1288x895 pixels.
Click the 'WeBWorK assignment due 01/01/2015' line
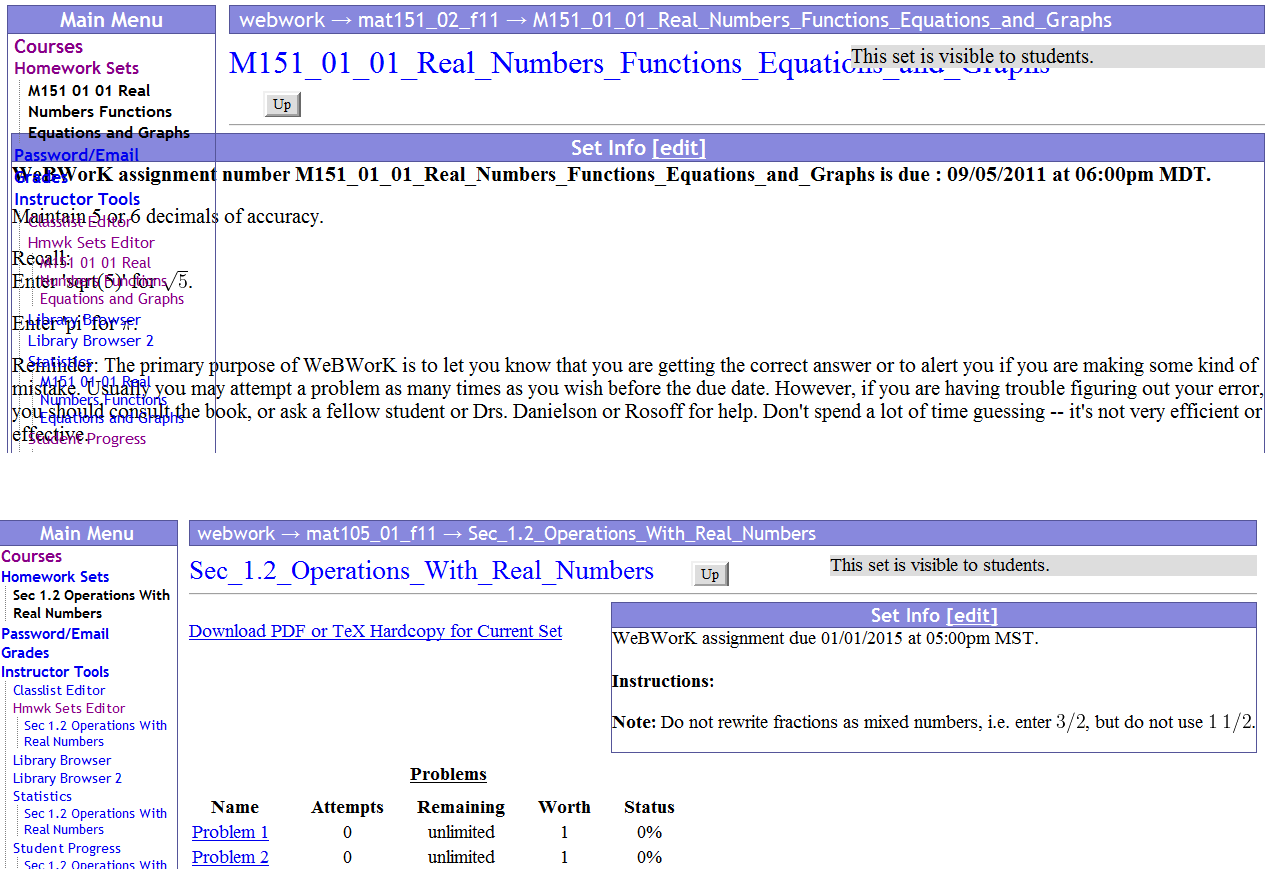825,638
